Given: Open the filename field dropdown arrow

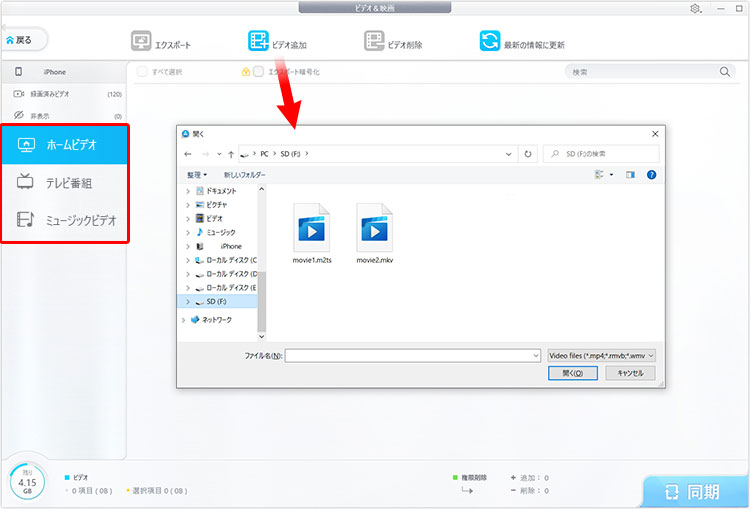Looking at the screenshot, I should click(536, 356).
